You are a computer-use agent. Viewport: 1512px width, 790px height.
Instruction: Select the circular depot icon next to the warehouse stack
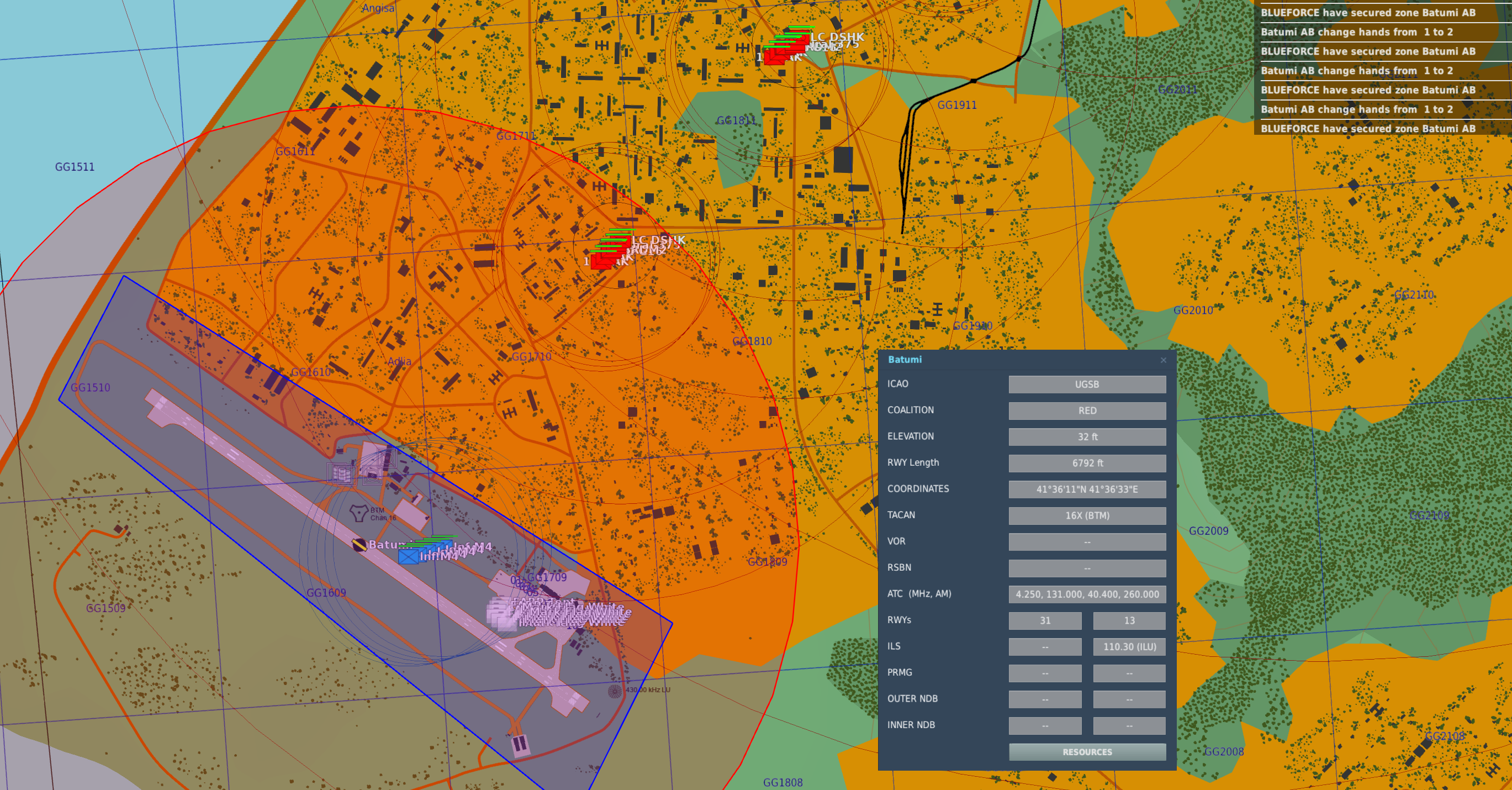[373, 475]
